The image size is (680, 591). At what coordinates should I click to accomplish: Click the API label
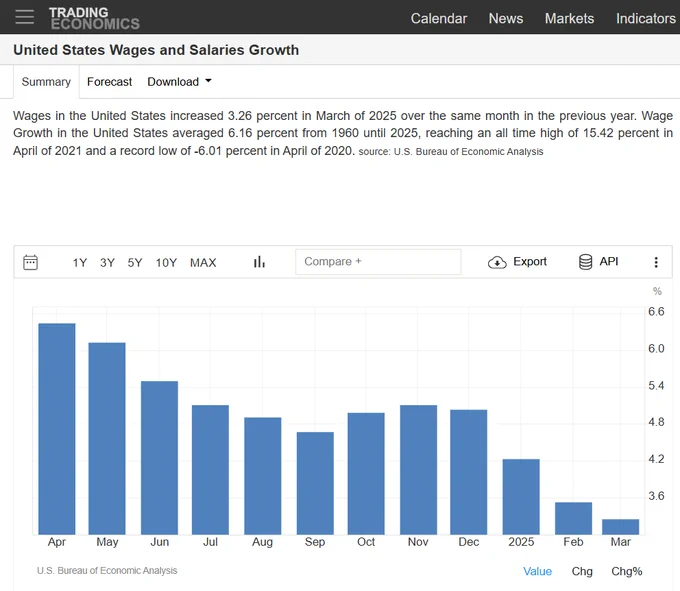pos(609,261)
